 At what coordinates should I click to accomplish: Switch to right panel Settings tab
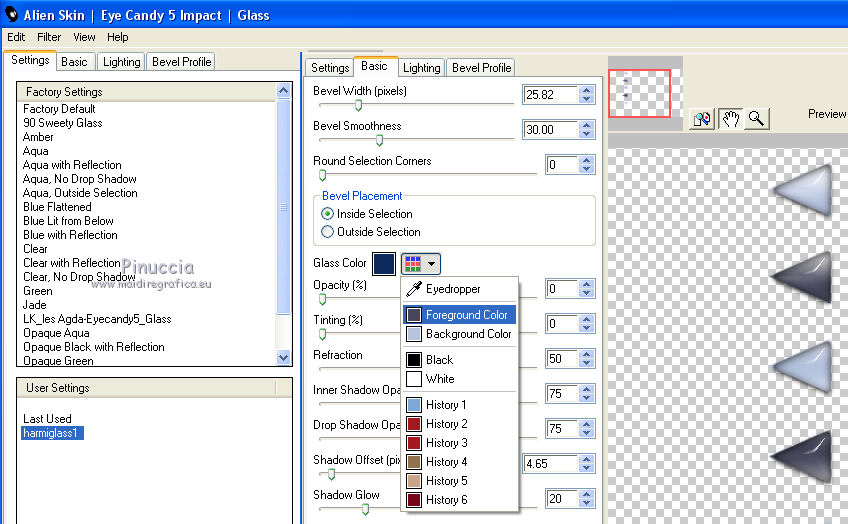tap(330, 68)
